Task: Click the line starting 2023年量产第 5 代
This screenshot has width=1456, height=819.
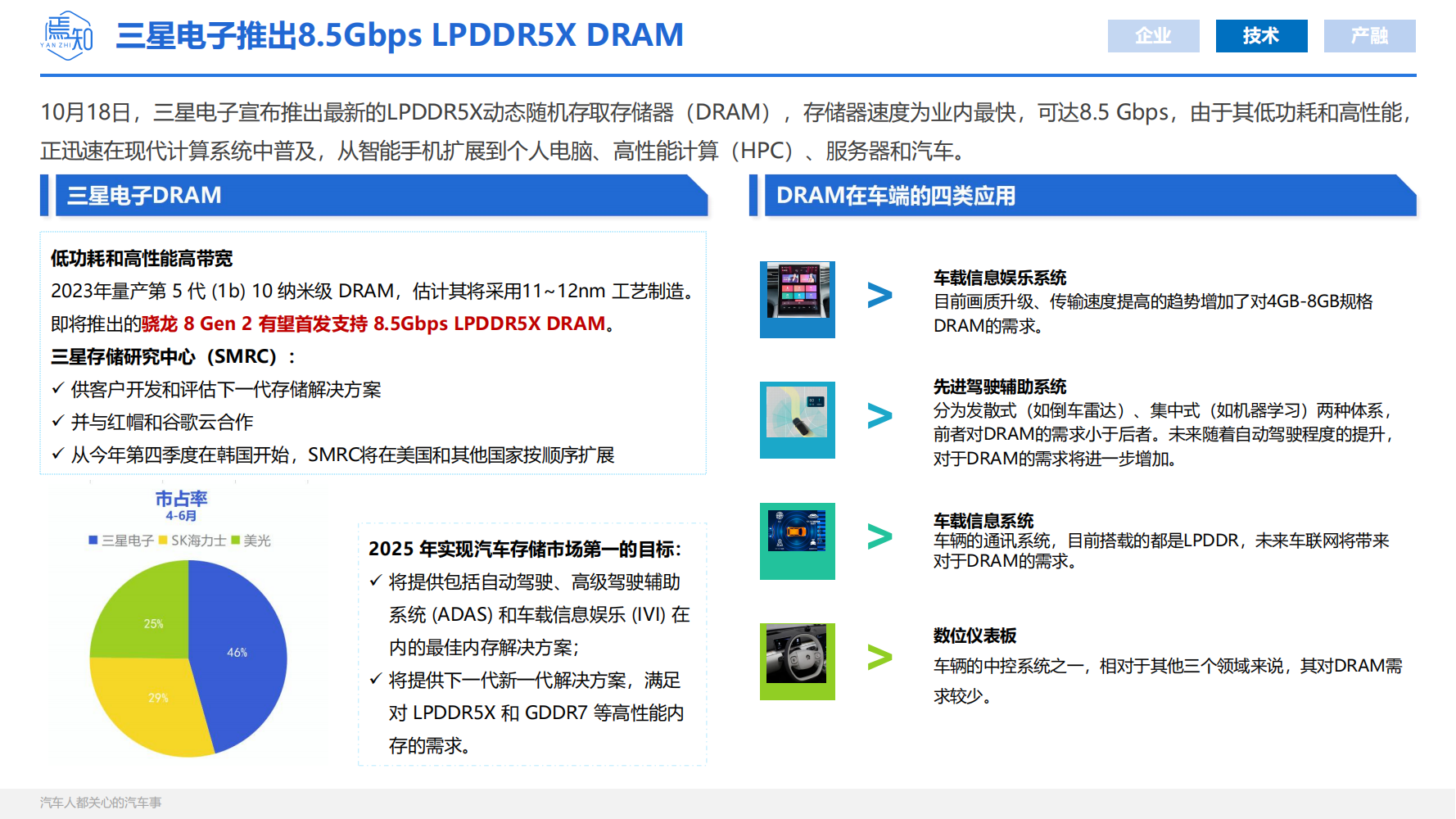Action: 373,292
